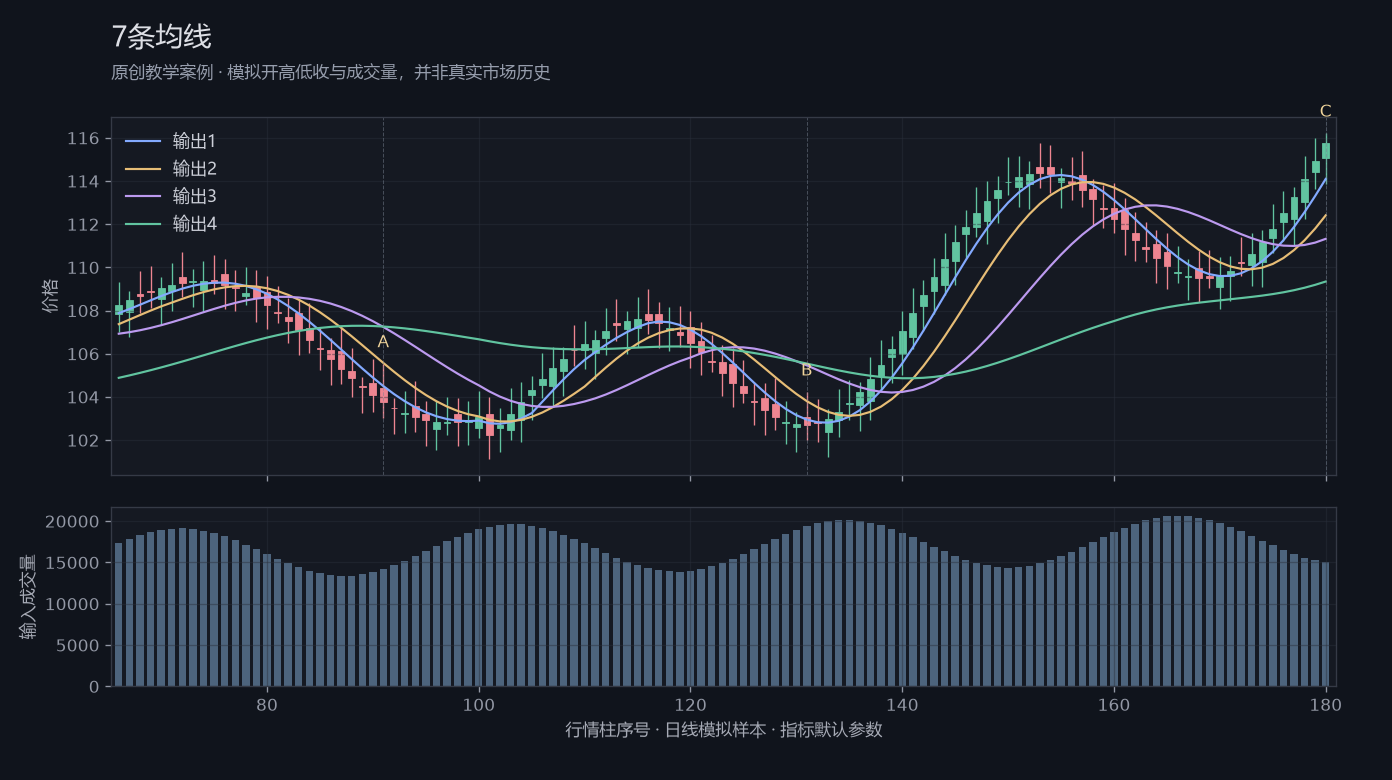Click the 输出2 legend label

tap(195, 169)
